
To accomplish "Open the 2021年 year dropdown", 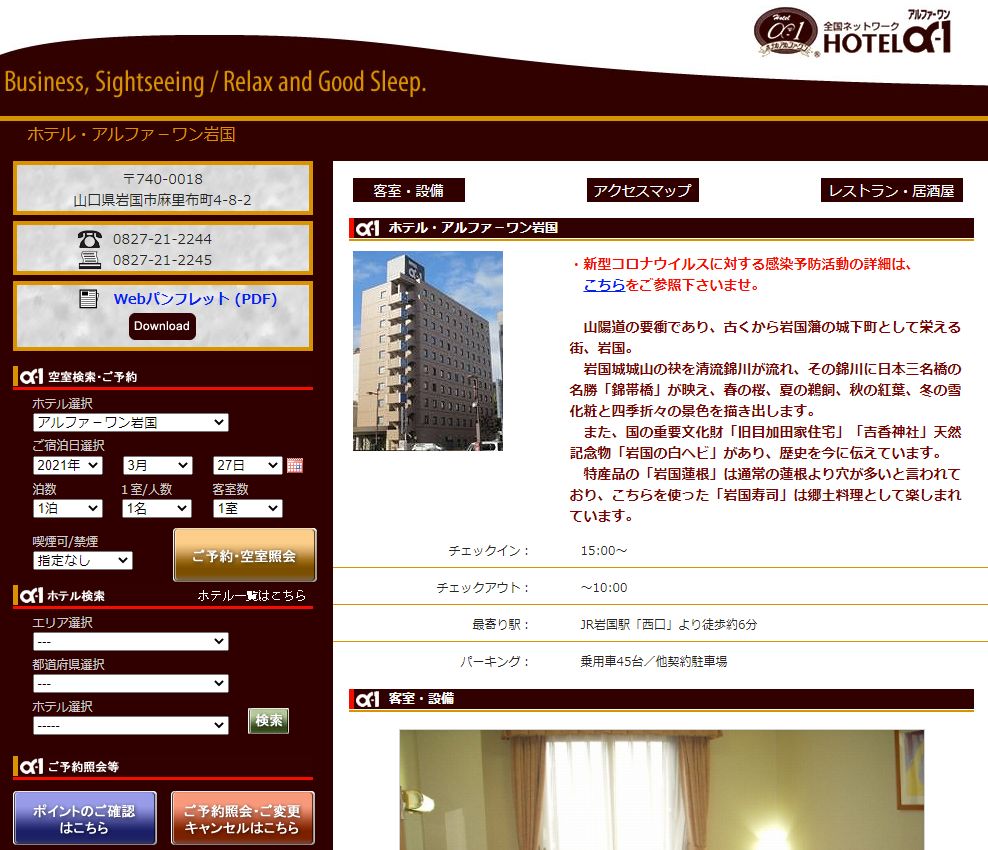I will [x=67, y=466].
